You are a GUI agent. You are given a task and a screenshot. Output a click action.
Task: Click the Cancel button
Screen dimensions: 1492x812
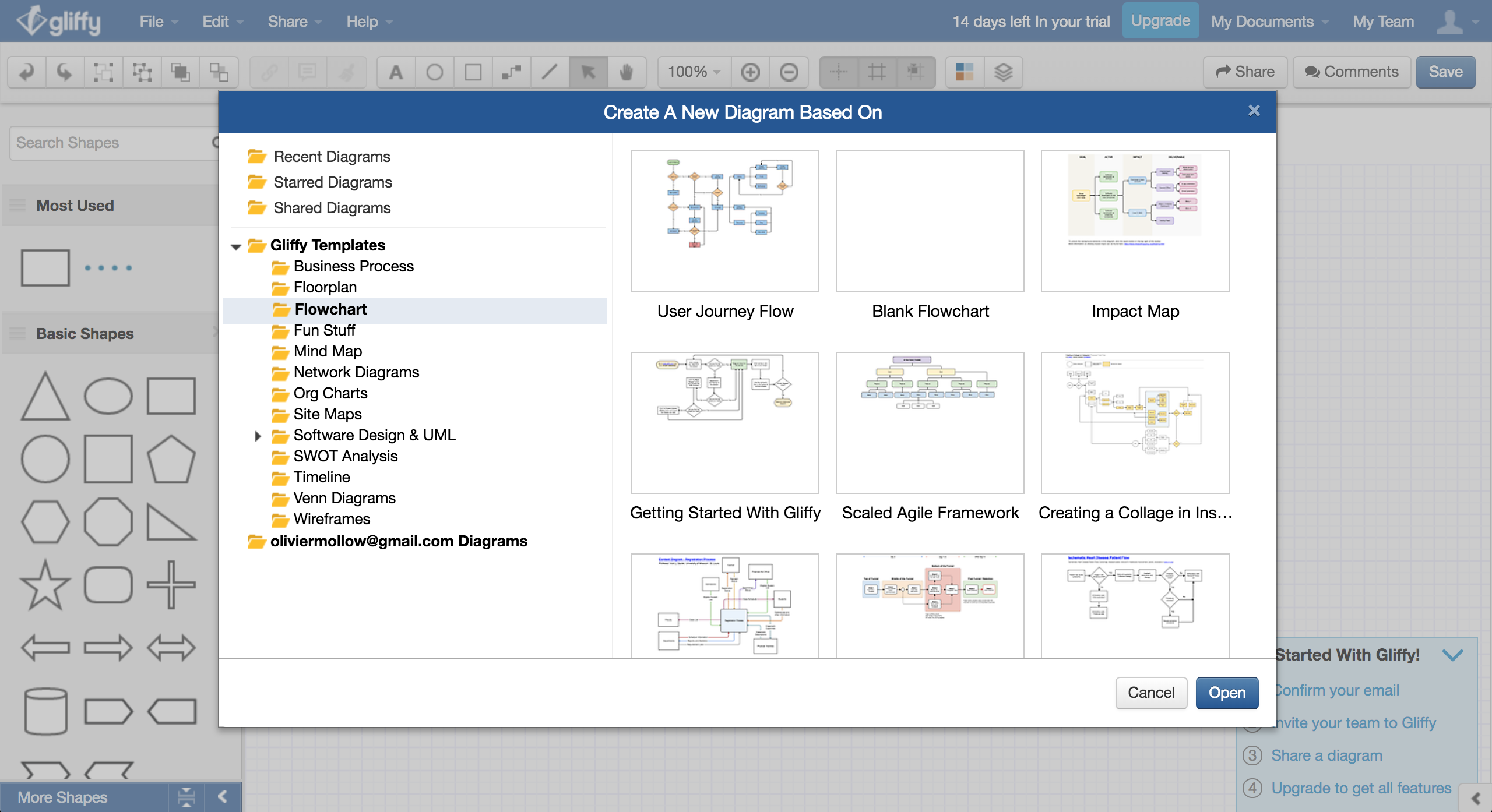(x=1151, y=693)
